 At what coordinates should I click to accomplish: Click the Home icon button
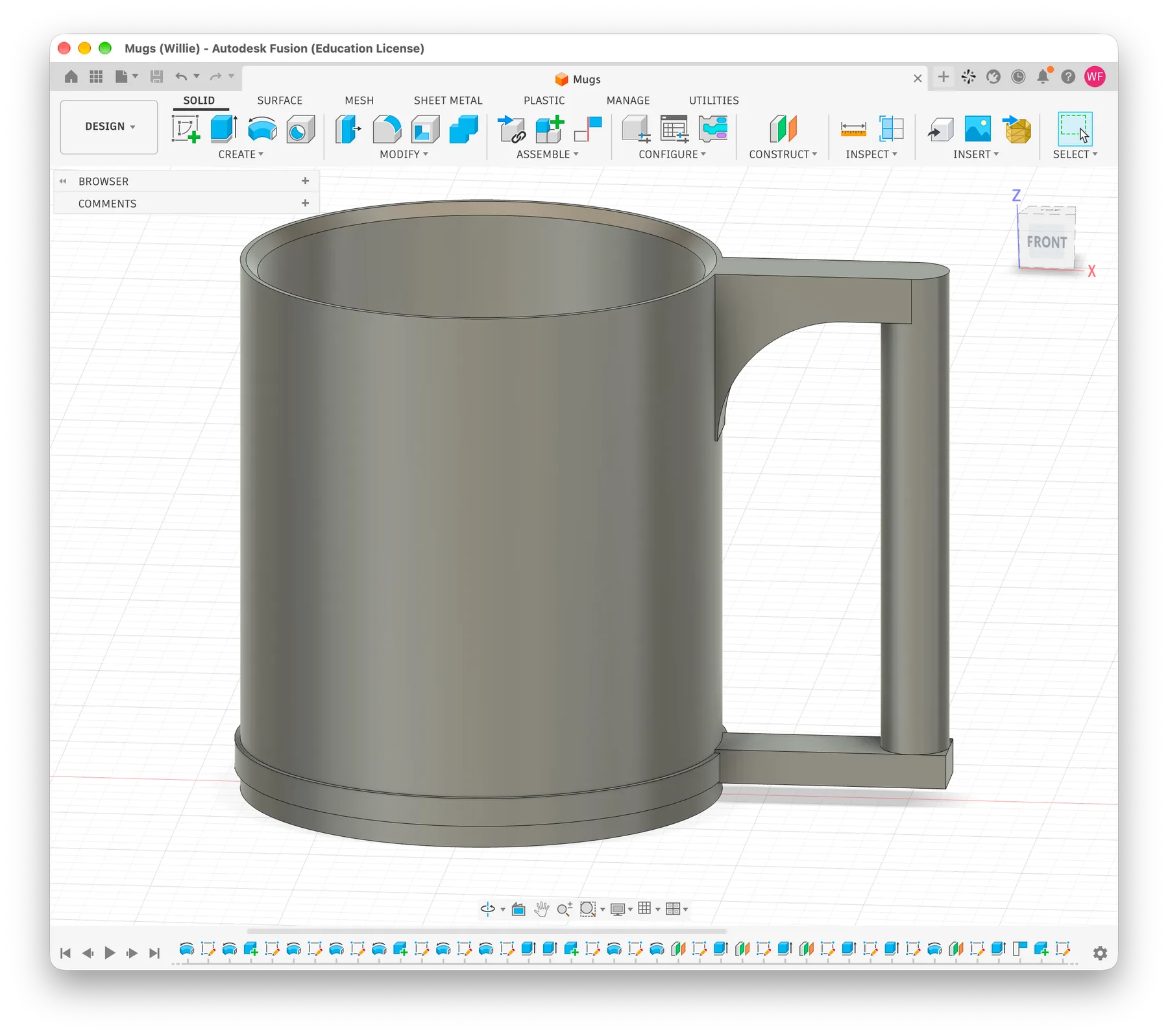[71, 77]
